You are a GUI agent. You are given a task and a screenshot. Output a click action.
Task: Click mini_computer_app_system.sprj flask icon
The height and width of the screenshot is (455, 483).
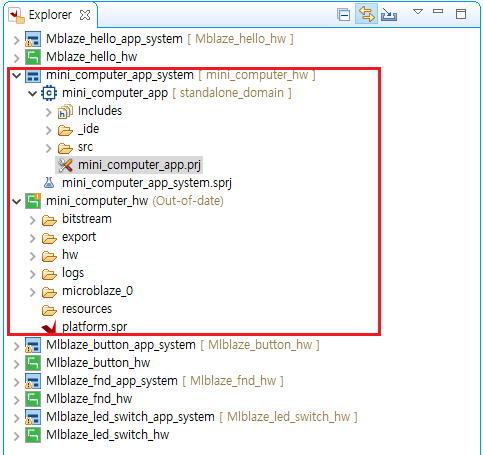coord(49,183)
